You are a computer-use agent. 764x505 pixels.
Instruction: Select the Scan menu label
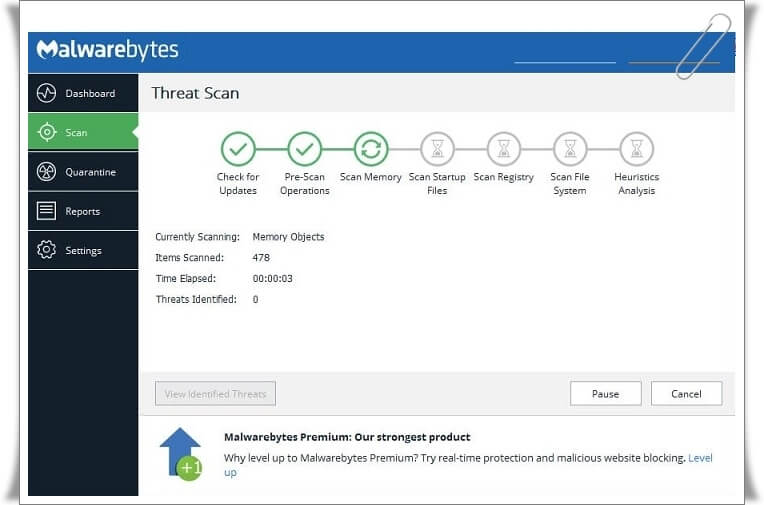[x=76, y=133]
